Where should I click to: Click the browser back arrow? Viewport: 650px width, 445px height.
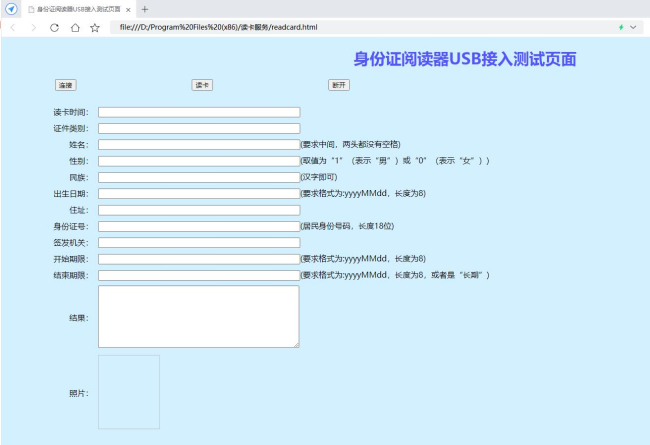pyautogui.click(x=13, y=27)
